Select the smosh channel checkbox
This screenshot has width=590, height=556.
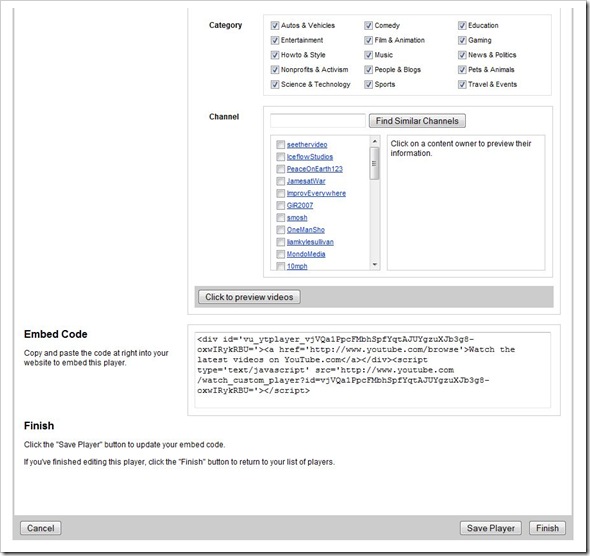pyautogui.click(x=280, y=217)
